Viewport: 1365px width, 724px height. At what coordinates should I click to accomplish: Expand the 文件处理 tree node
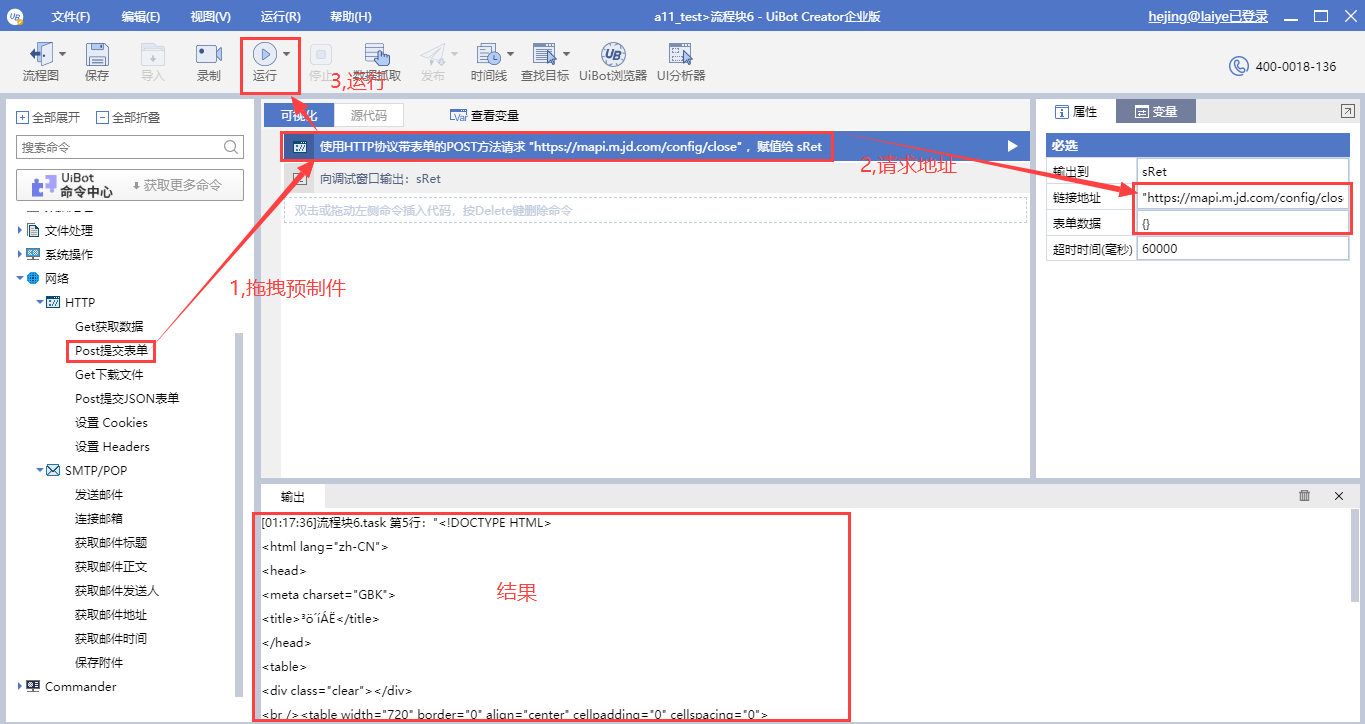pos(21,231)
